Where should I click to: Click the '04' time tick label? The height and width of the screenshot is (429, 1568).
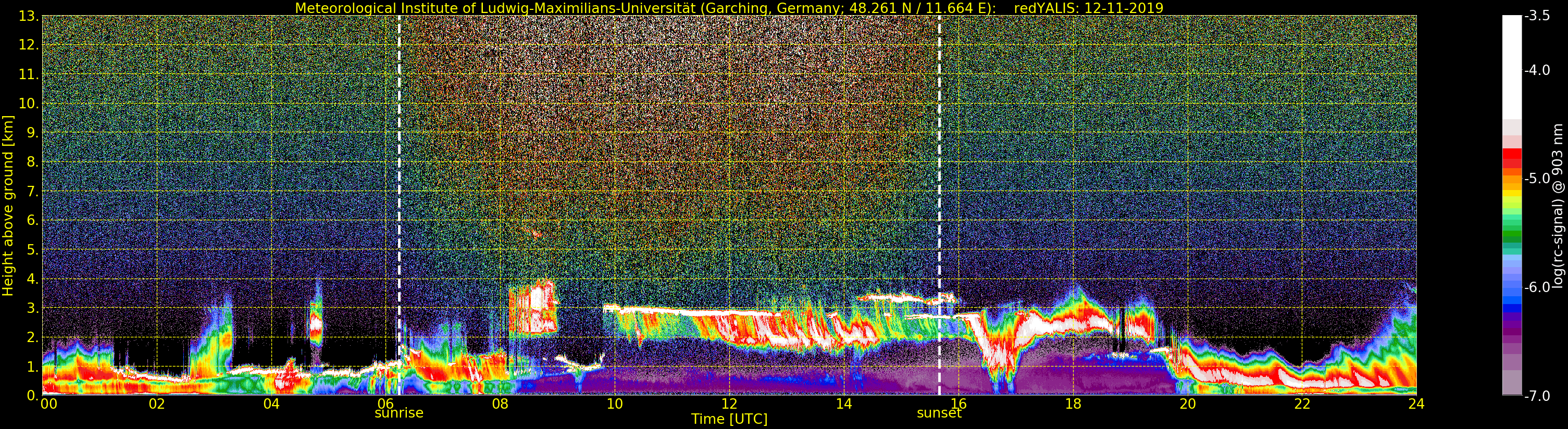[x=271, y=404]
